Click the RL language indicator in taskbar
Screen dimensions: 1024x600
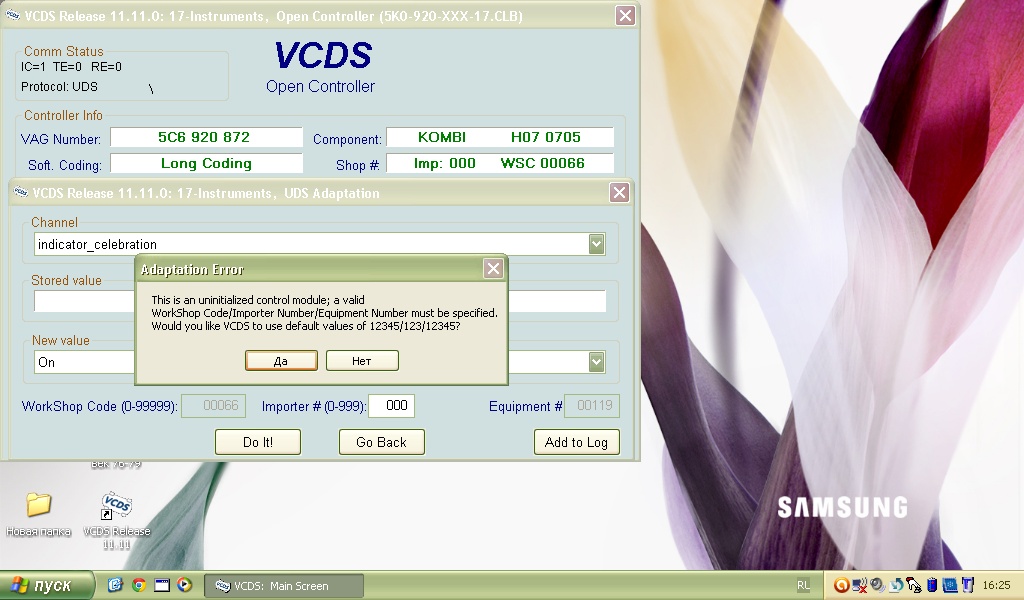point(804,585)
